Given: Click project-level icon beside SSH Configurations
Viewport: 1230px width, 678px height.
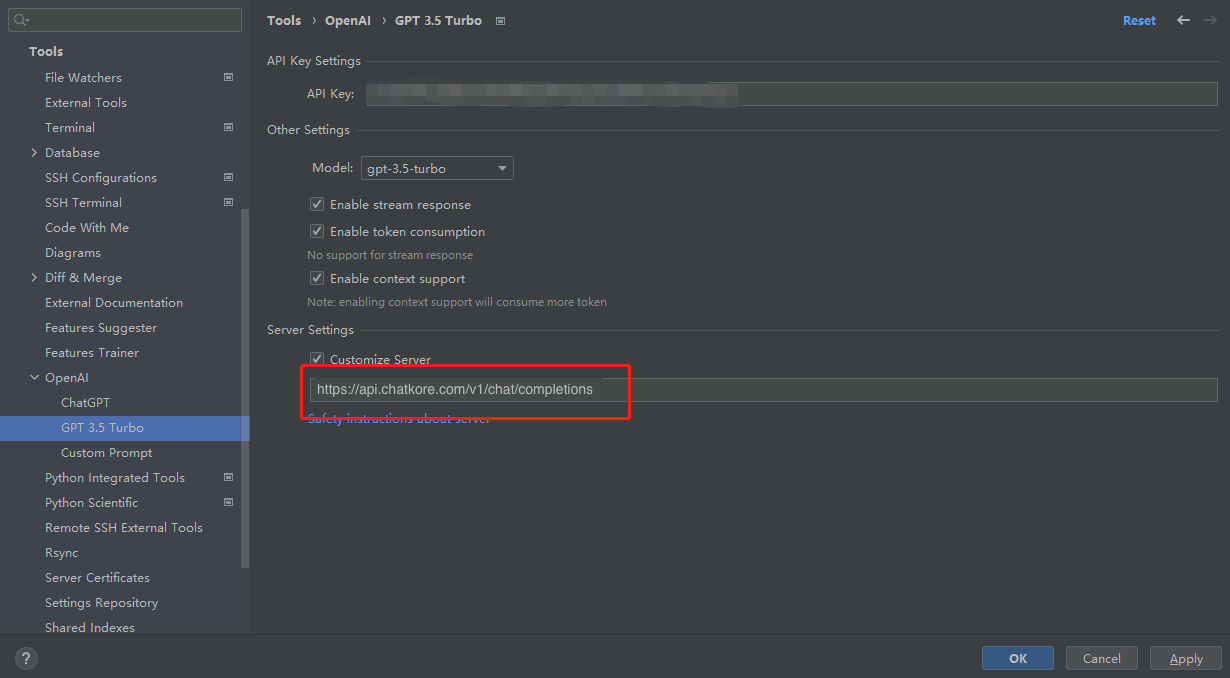Looking at the screenshot, I should 228,177.
